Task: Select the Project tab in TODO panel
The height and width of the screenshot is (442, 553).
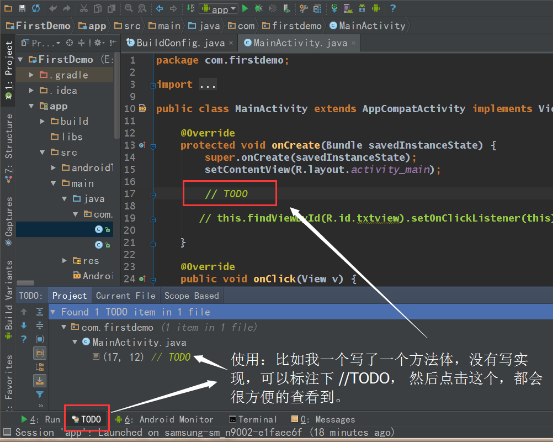Action: click(69, 295)
